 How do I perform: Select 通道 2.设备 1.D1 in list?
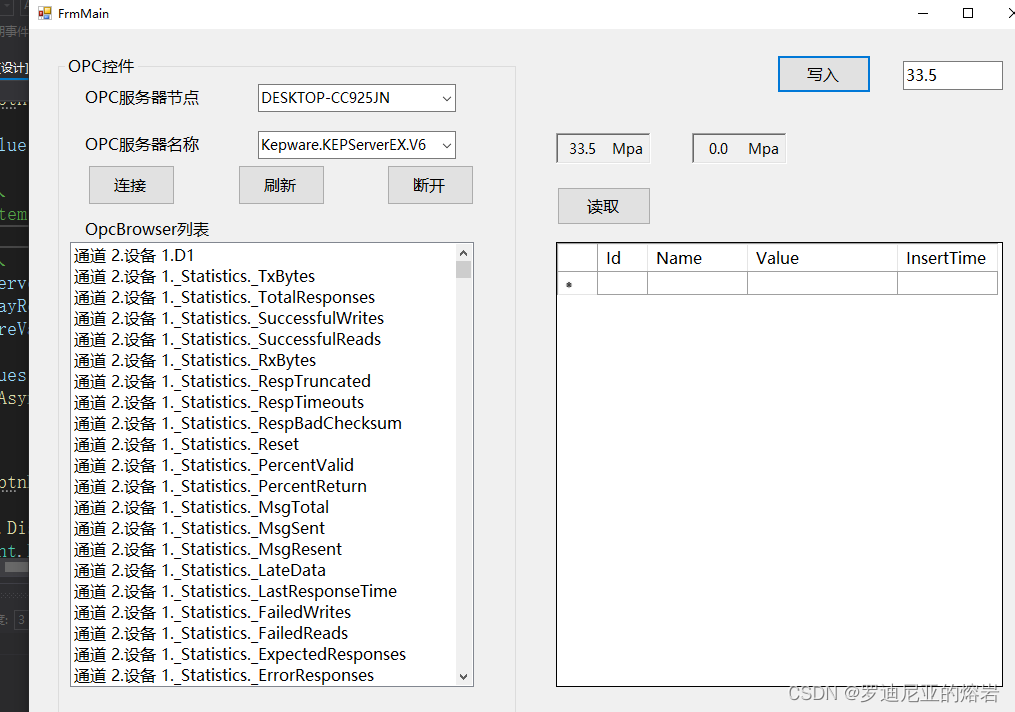134,255
